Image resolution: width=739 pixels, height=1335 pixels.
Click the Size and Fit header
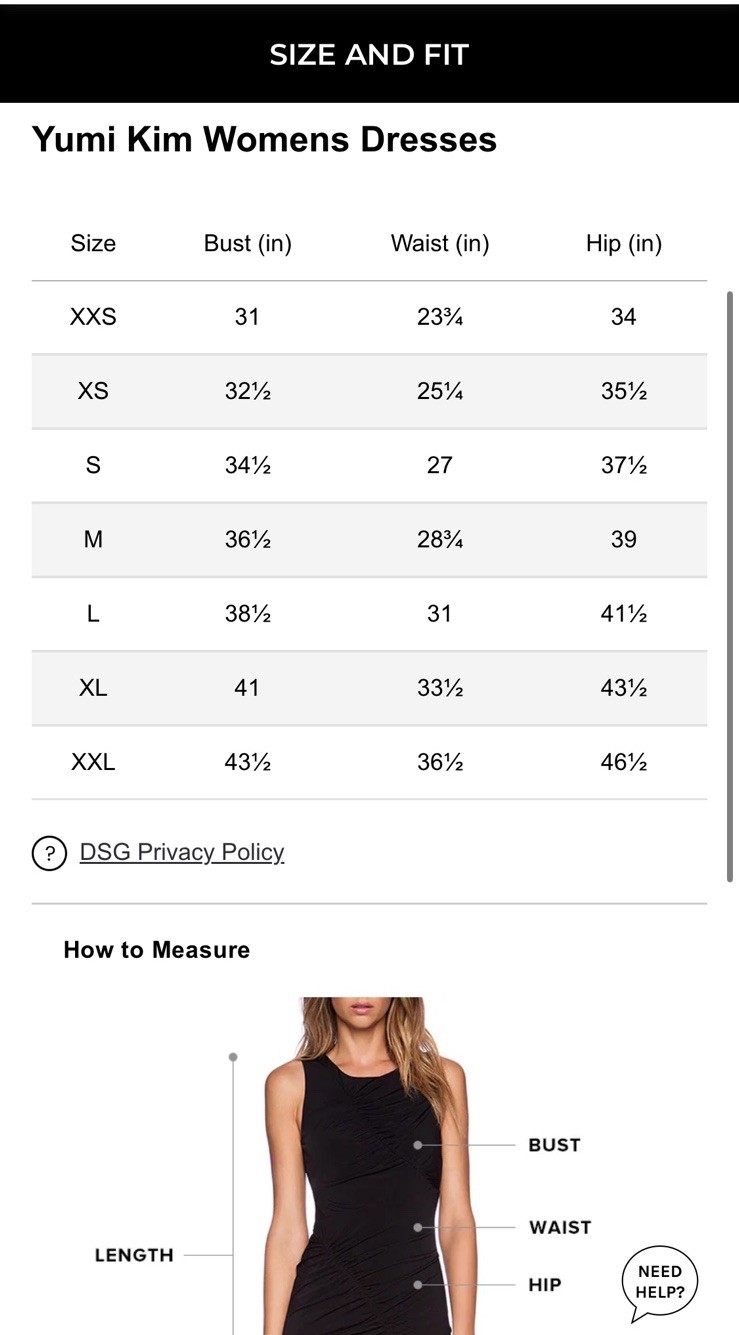[369, 54]
